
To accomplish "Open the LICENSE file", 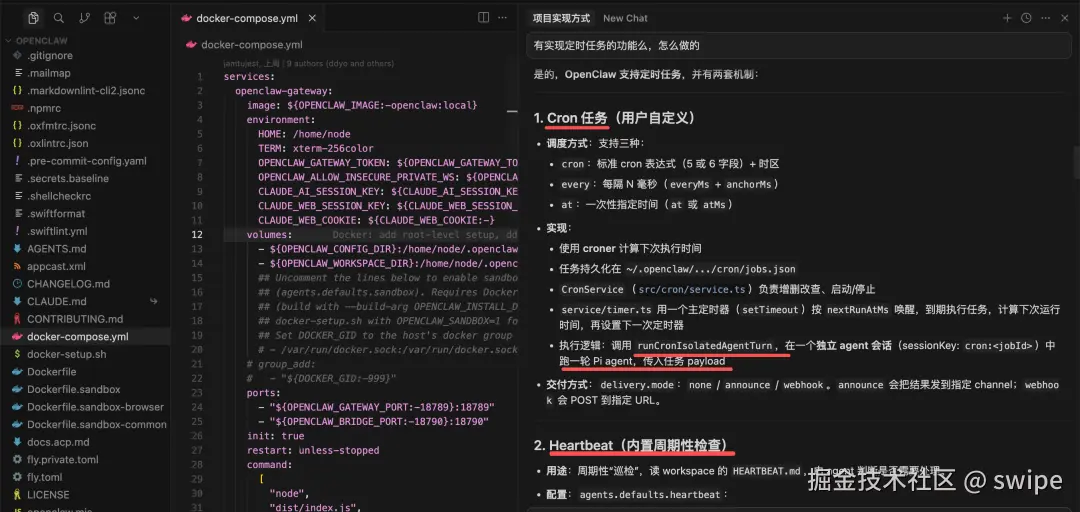I will 48,495.
